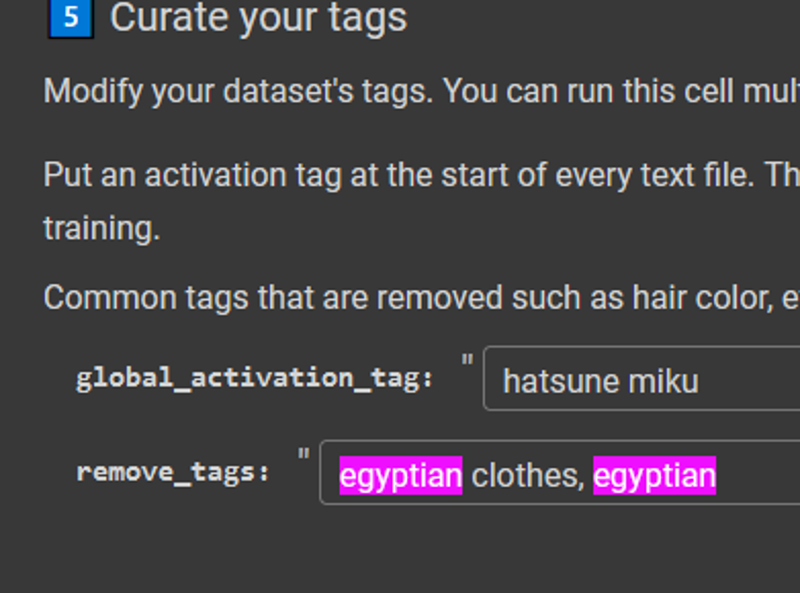Click the word "training." in the description

tap(102, 228)
